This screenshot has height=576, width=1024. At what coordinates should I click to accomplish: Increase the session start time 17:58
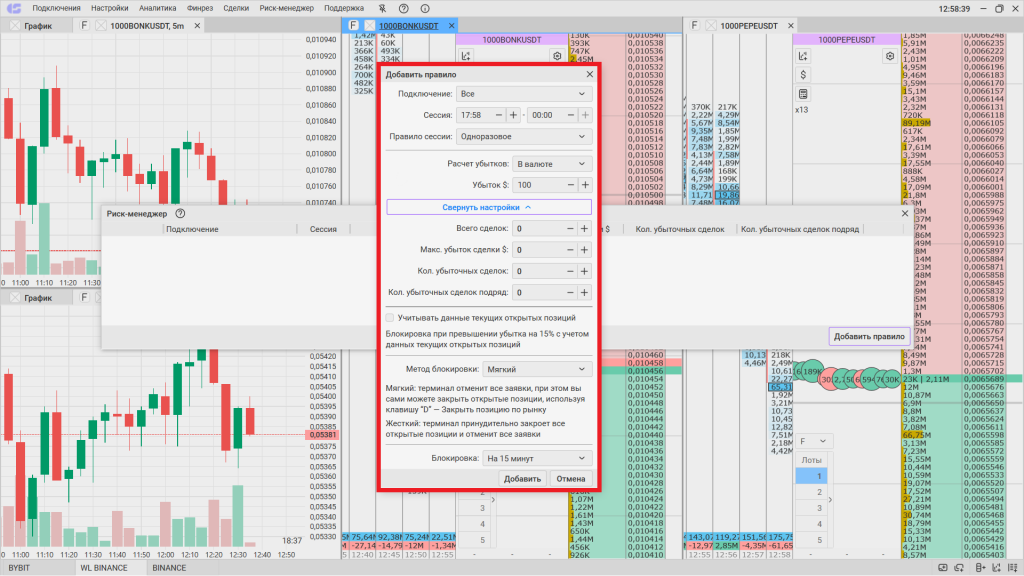pyautogui.click(x=513, y=115)
